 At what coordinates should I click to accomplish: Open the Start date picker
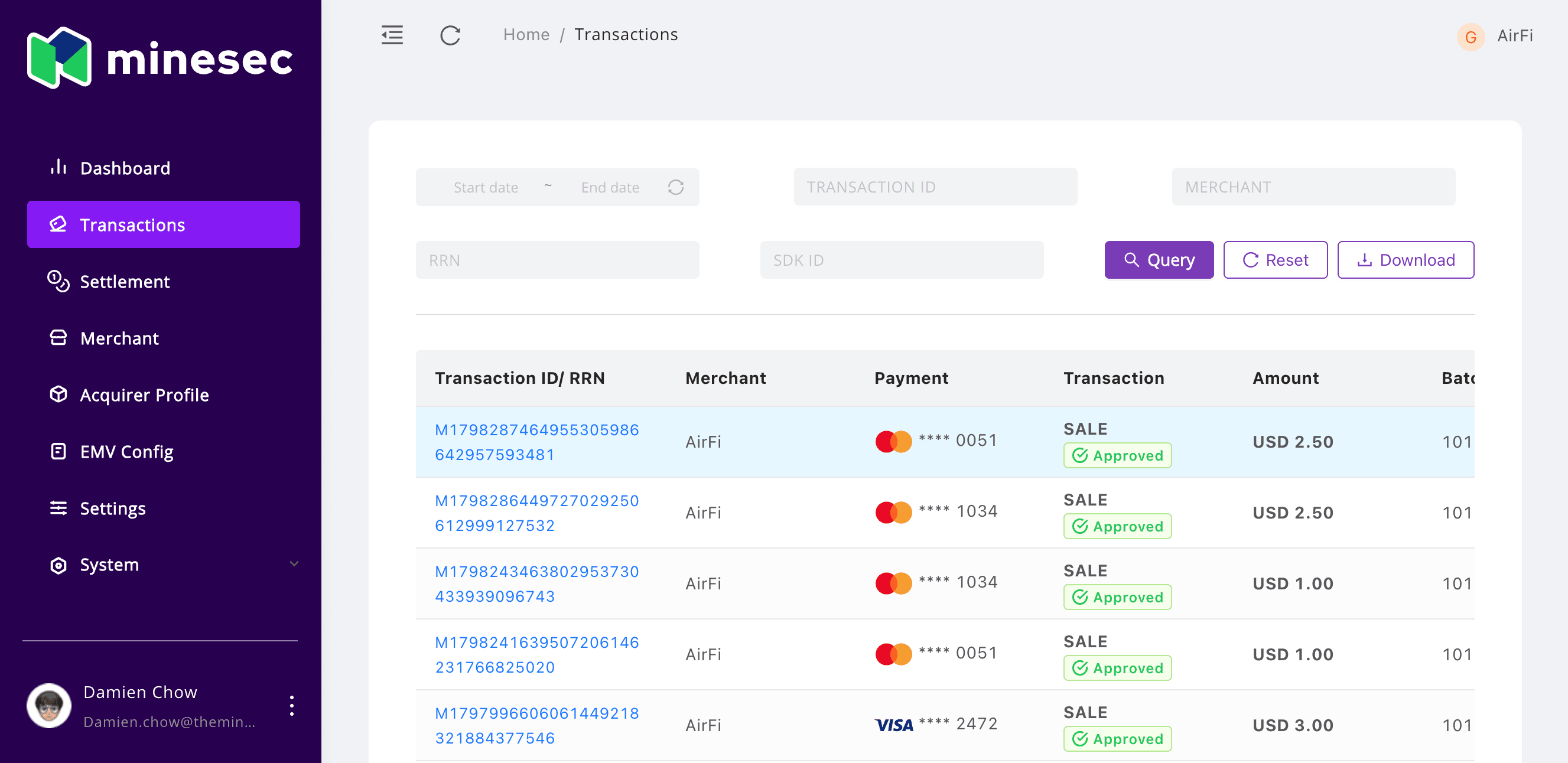pyautogui.click(x=485, y=187)
